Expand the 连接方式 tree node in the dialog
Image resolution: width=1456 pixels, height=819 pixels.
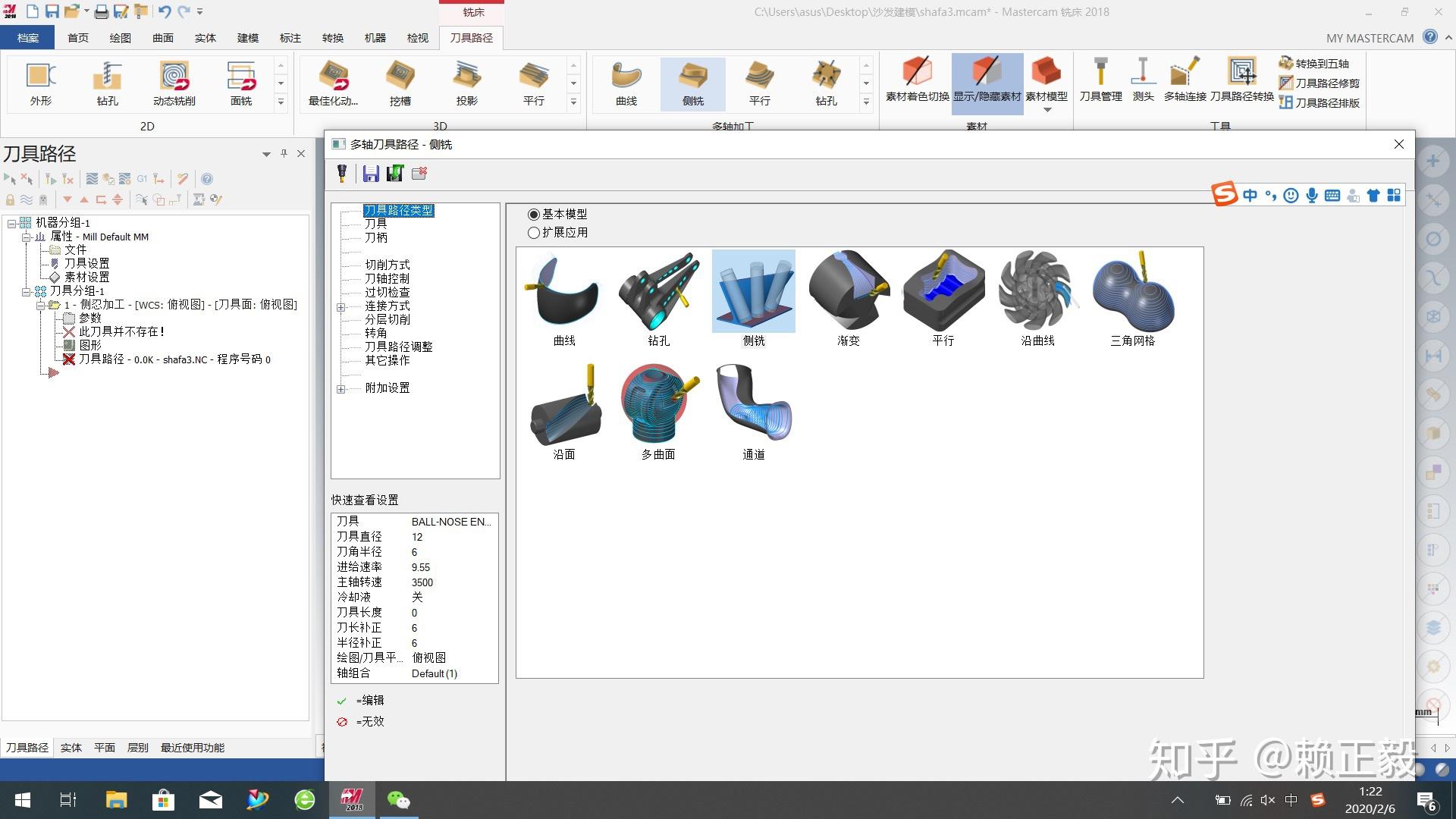click(340, 307)
